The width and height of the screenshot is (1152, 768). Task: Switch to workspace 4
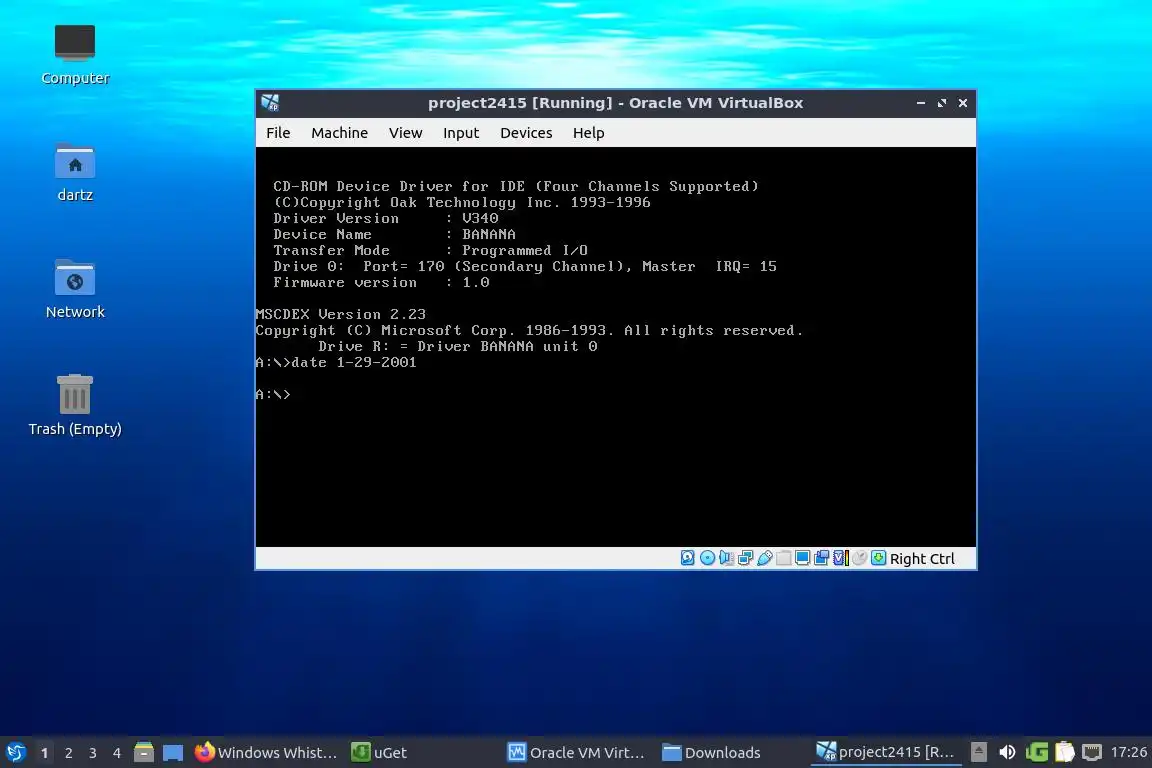pyautogui.click(x=117, y=753)
